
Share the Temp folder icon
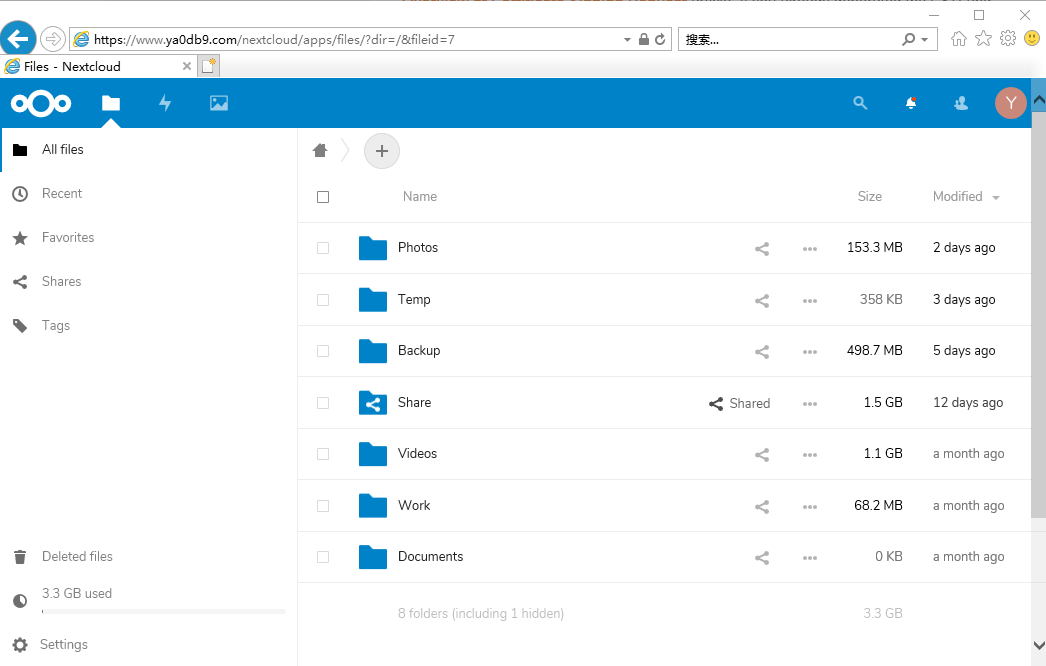point(762,301)
